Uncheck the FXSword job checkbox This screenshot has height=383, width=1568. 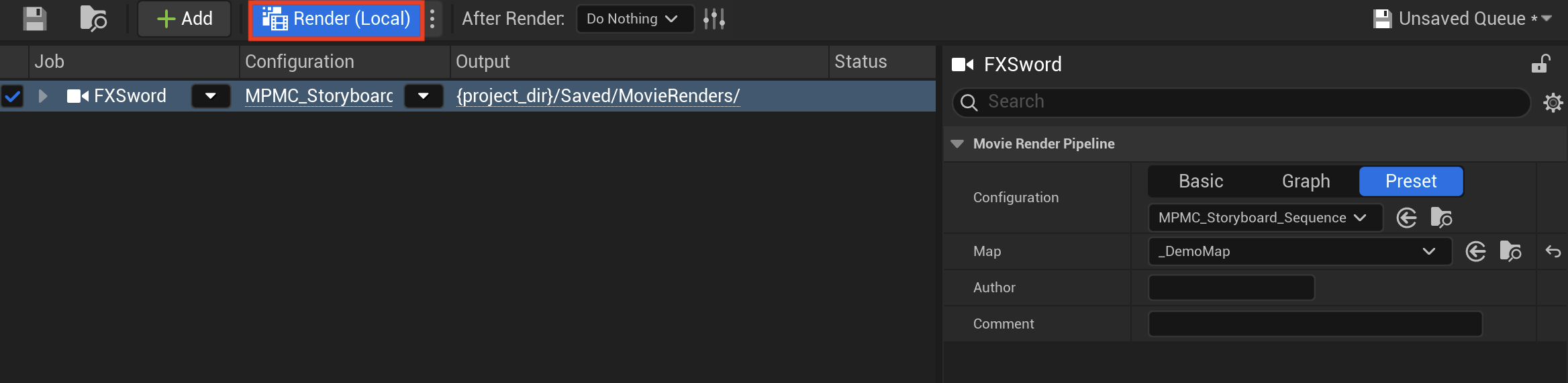[13, 96]
